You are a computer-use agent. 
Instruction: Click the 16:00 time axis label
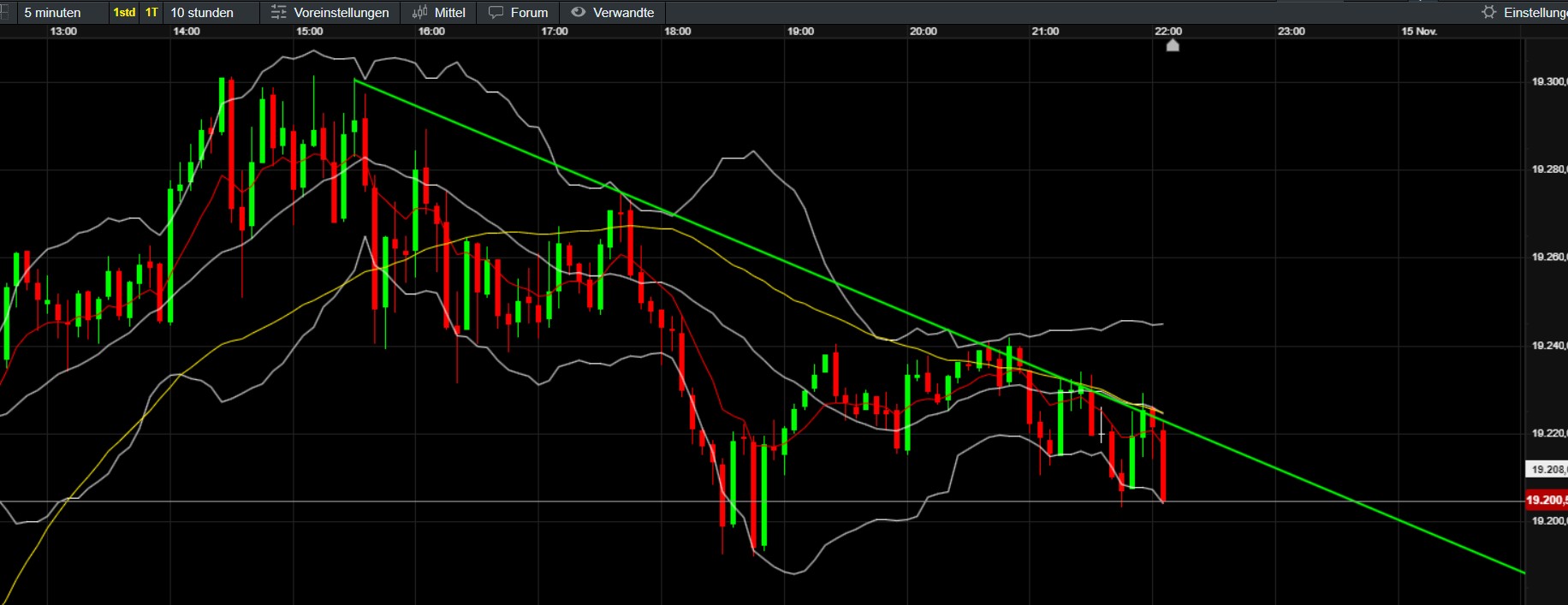click(x=431, y=32)
